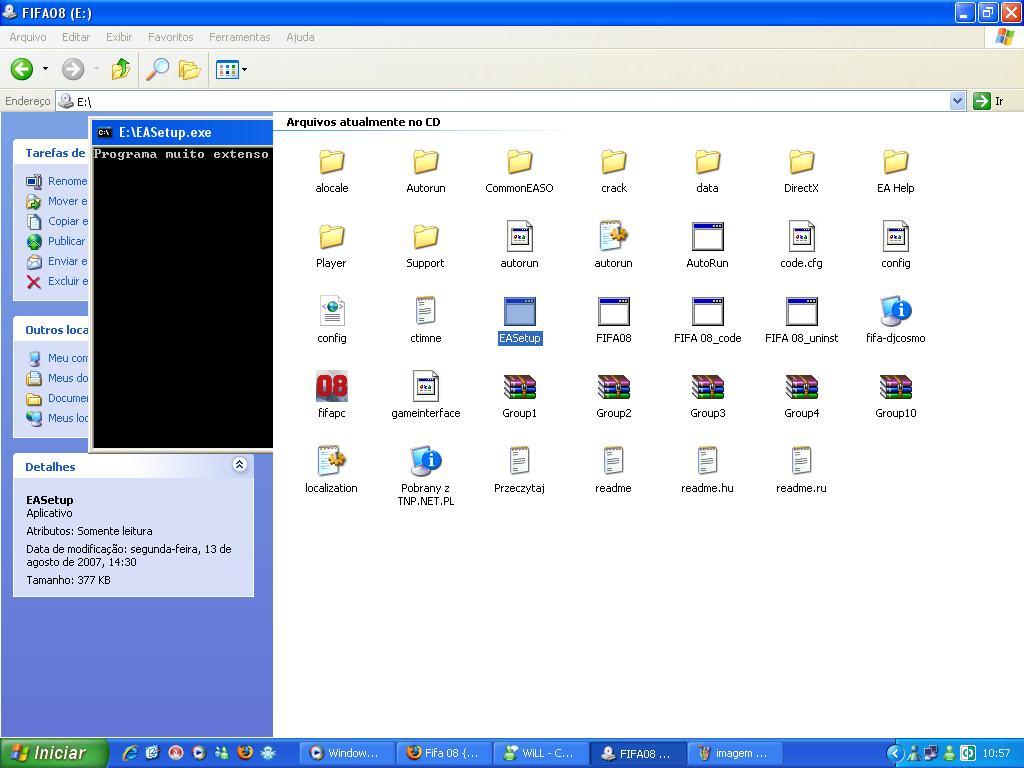This screenshot has height=768, width=1024.
Task: Select the Group1 archive
Action: coord(519,395)
